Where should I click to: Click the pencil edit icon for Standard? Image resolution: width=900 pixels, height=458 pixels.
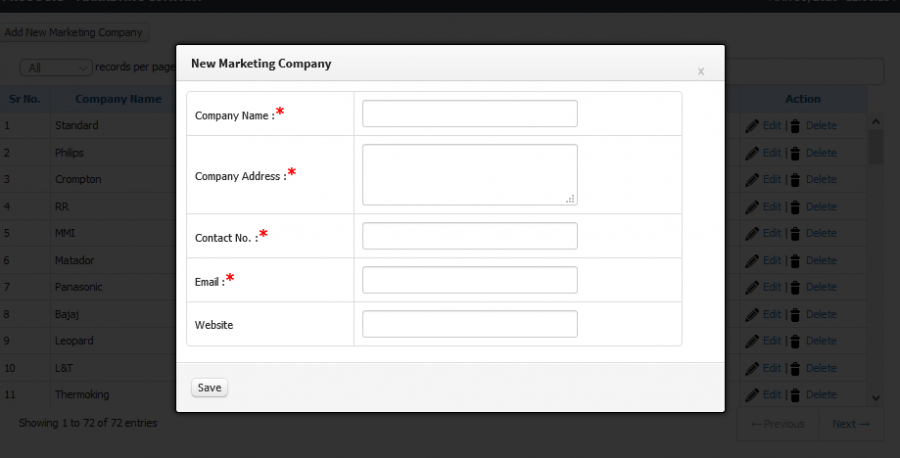752,126
